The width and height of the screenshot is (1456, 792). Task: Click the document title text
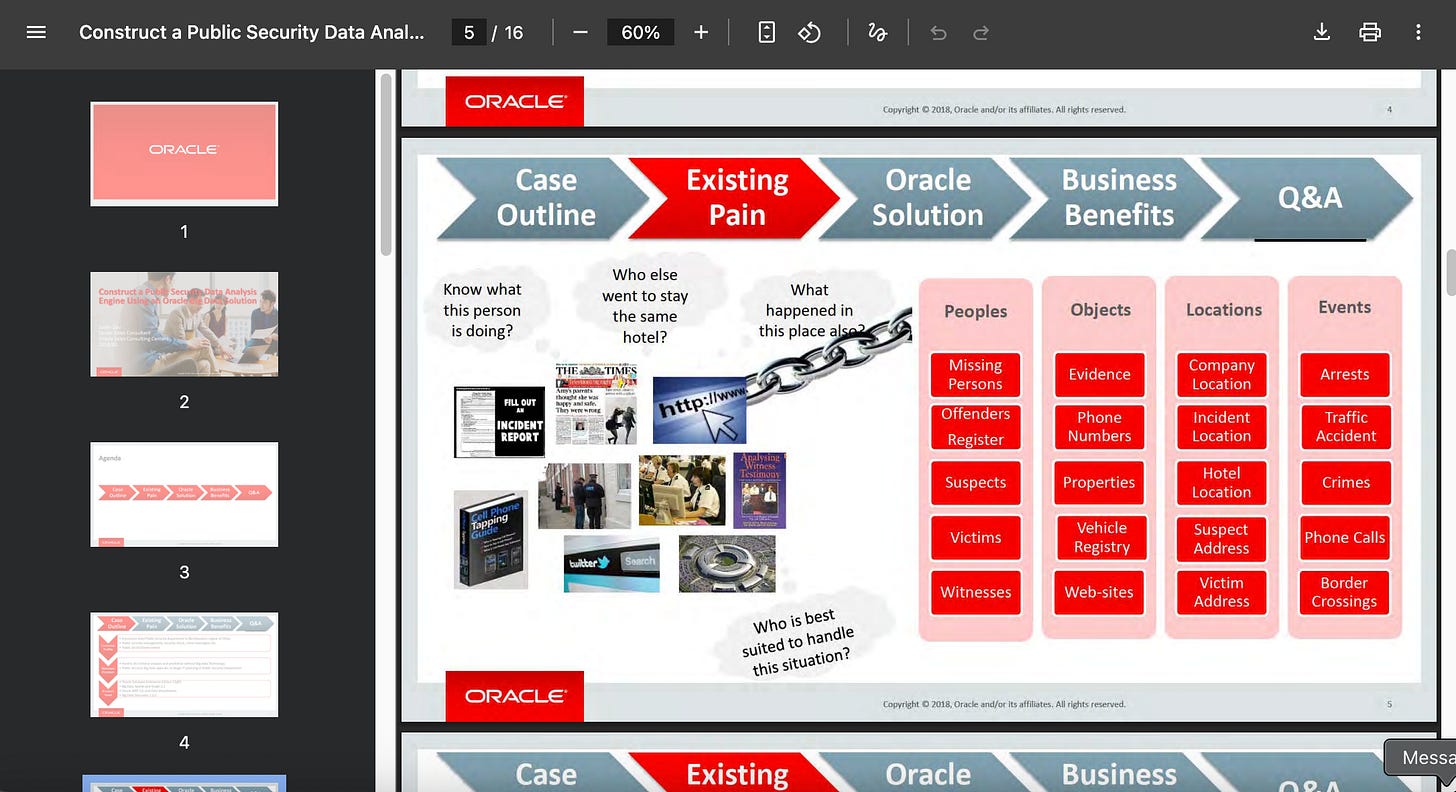[x=252, y=32]
